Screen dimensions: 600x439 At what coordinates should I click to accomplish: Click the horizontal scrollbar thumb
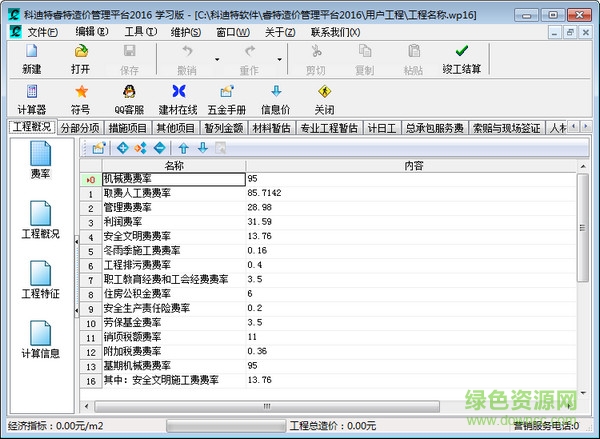267,406
